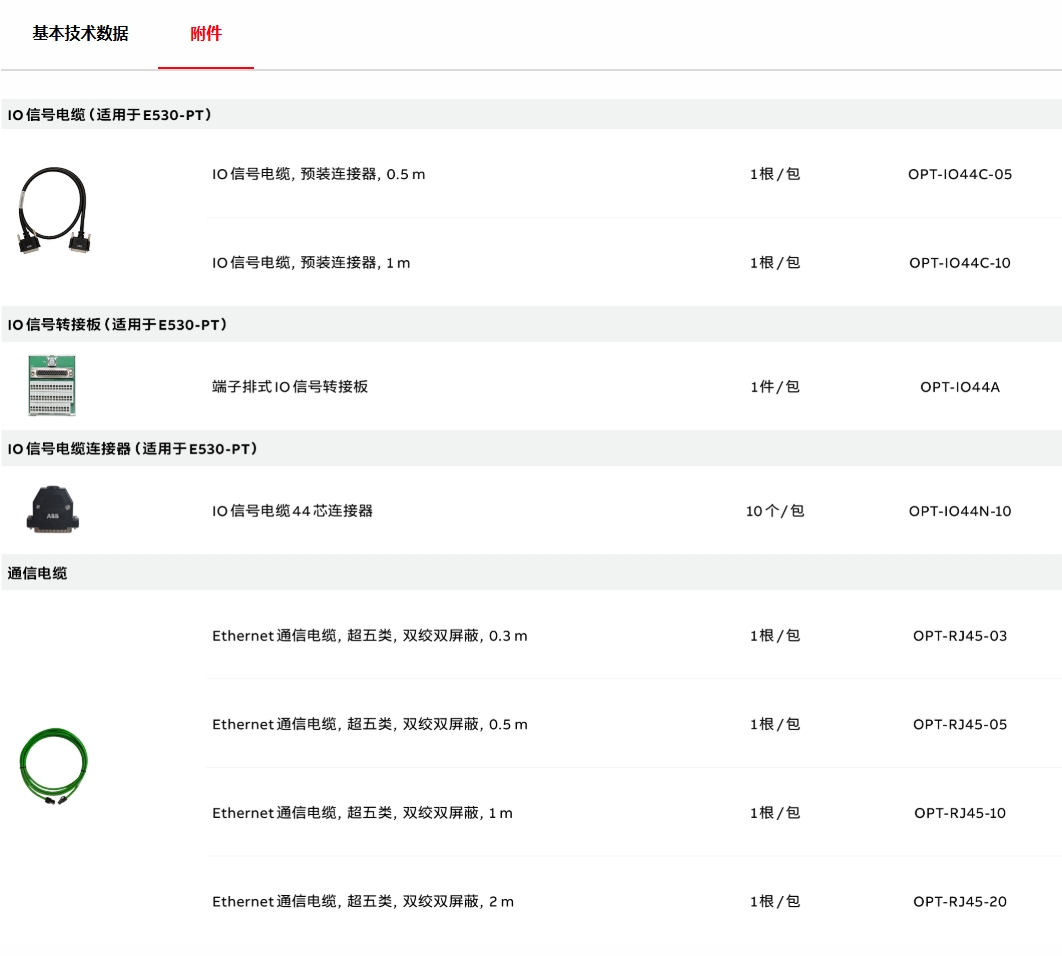Select part number OPT-RJ45-05
The image size is (1062, 956).
pos(960,724)
